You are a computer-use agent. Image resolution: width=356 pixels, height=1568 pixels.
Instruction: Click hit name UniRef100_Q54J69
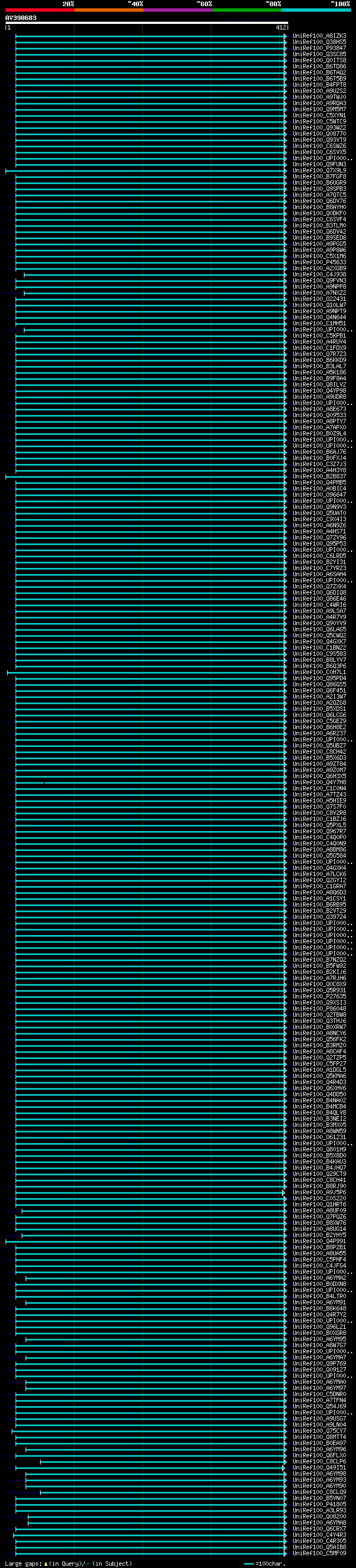click(x=319, y=1407)
